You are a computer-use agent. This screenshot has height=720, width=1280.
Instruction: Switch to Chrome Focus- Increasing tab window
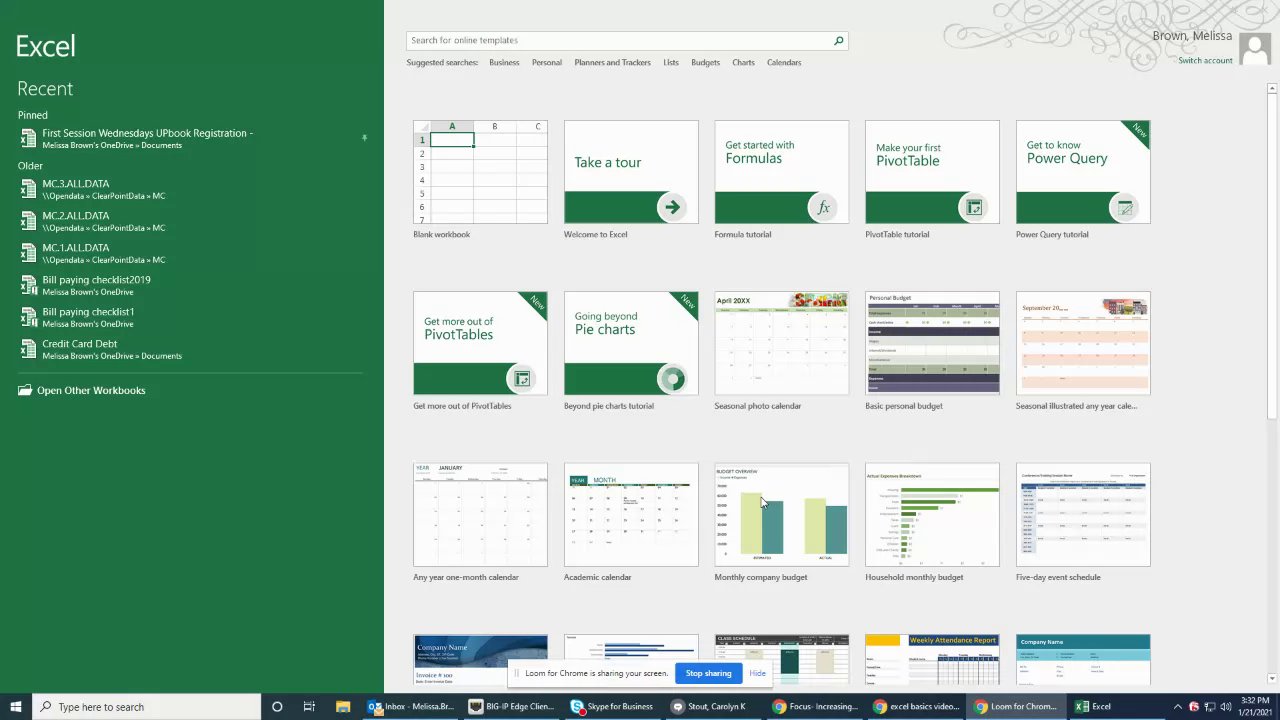click(x=816, y=707)
